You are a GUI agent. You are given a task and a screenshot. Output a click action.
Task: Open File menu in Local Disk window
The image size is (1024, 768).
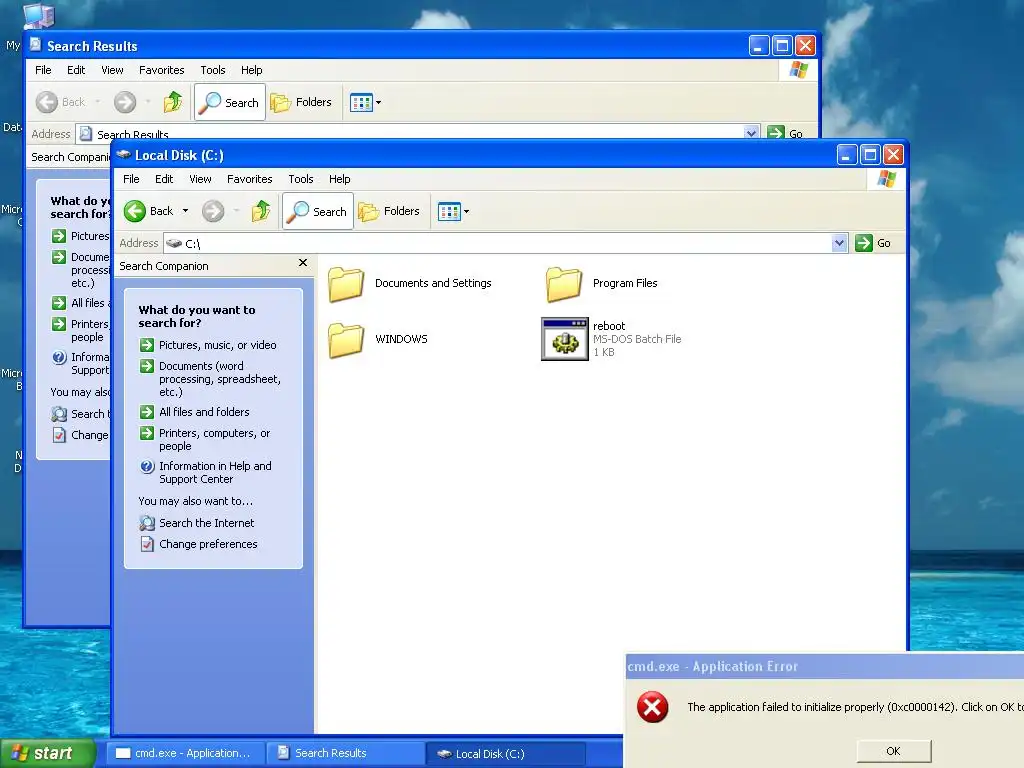point(131,179)
